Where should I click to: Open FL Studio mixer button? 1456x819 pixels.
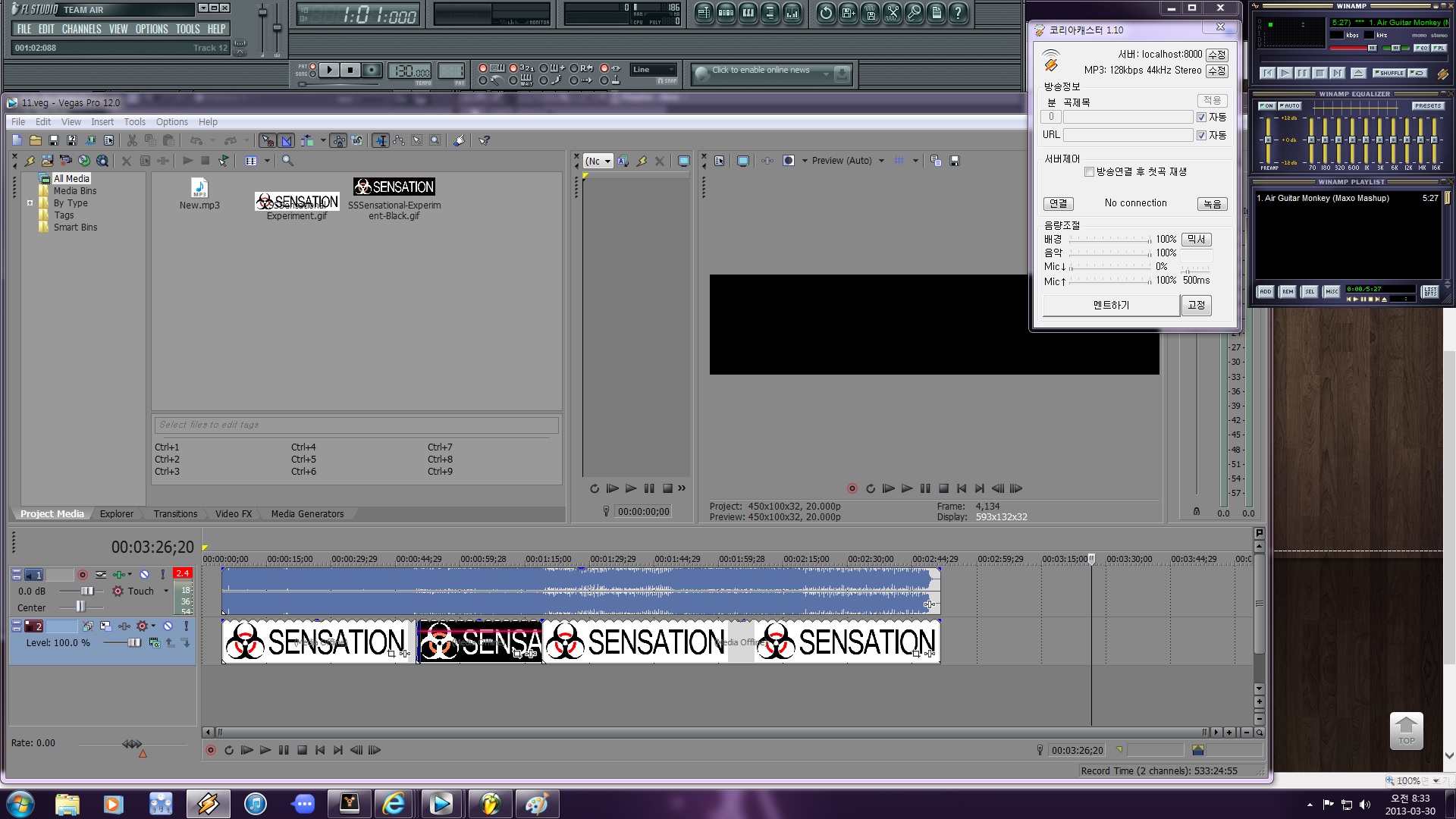point(792,12)
